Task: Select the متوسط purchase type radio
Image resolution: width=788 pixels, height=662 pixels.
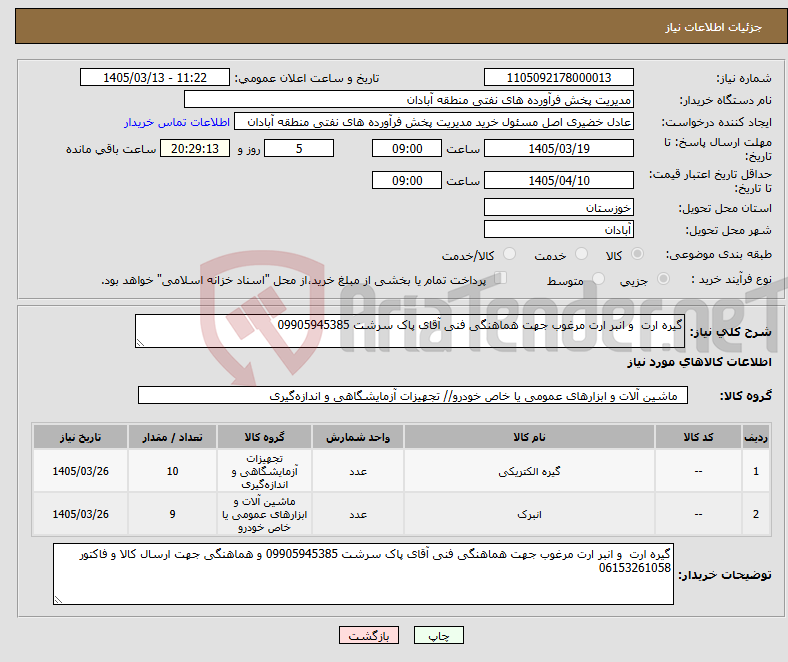Action: pyautogui.click(x=598, y=278)
